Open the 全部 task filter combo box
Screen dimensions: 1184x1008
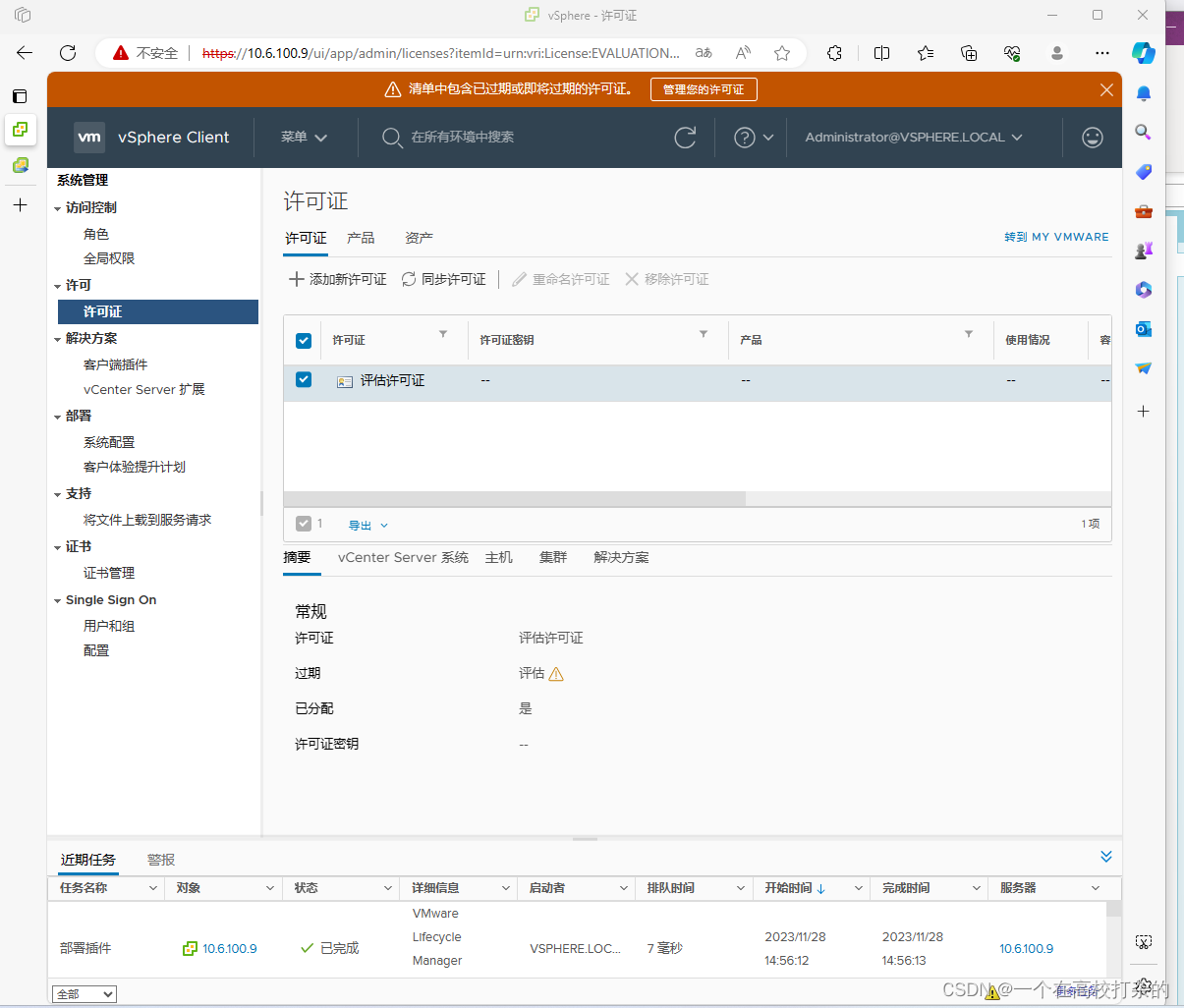pos(85,994)
